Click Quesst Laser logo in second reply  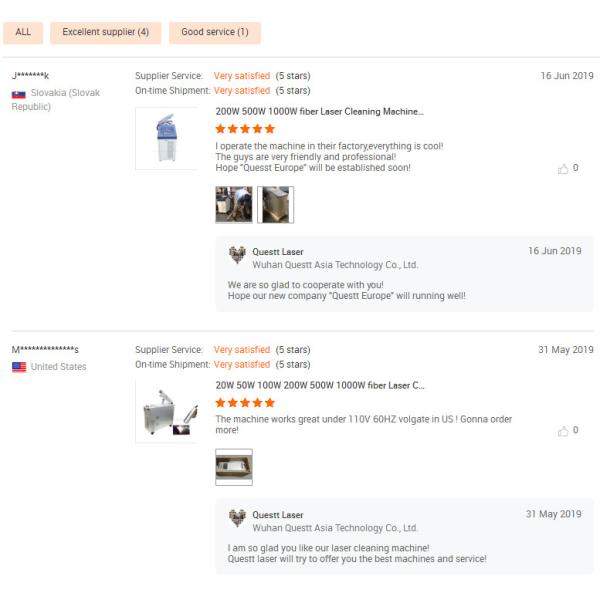[237, 518]
